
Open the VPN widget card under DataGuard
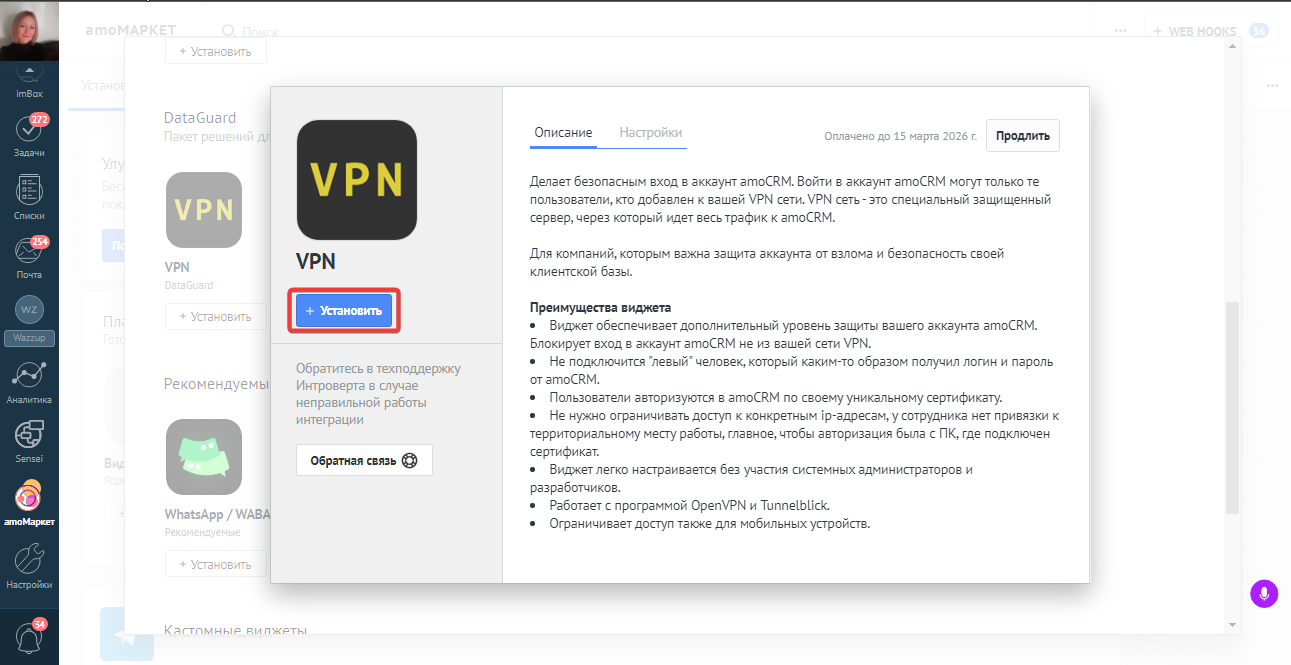tap(204, 210)
